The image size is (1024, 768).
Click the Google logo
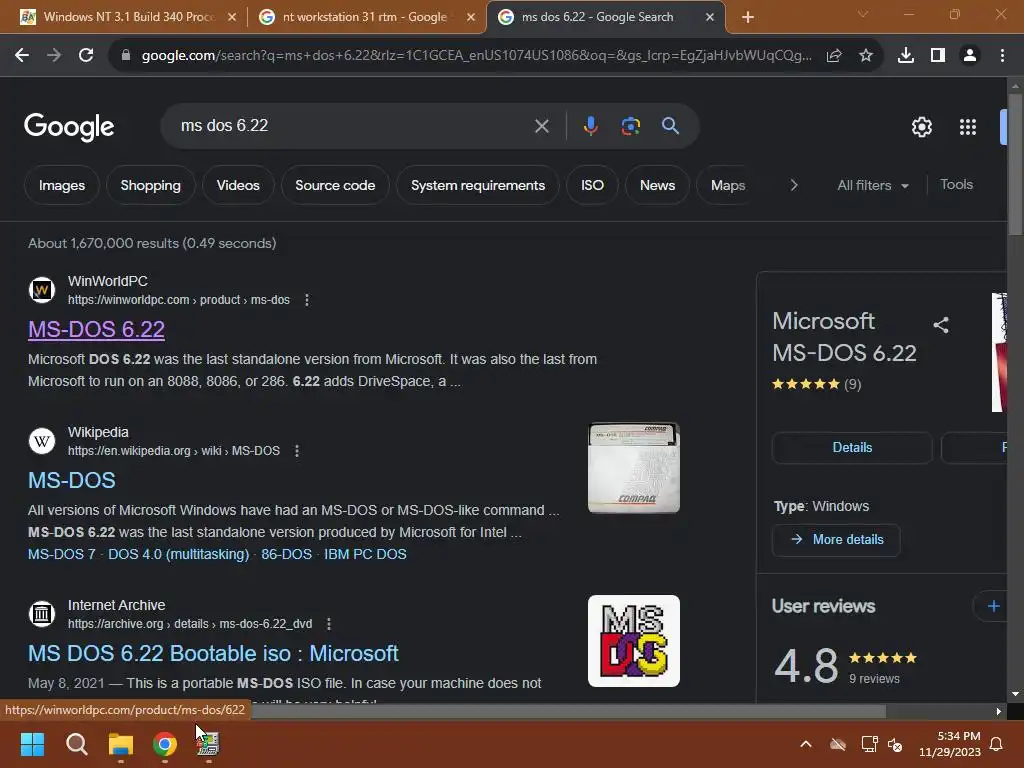click(69, 127)
